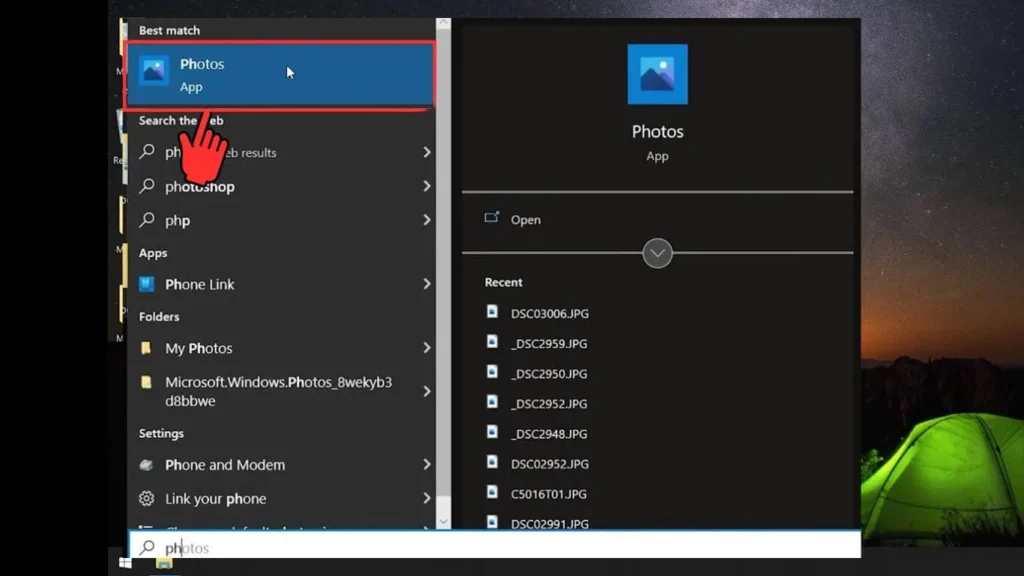This screenshot has height=576, width=1024.
Task: Open recent file _DSC2952.JPG
Action: 549,404
